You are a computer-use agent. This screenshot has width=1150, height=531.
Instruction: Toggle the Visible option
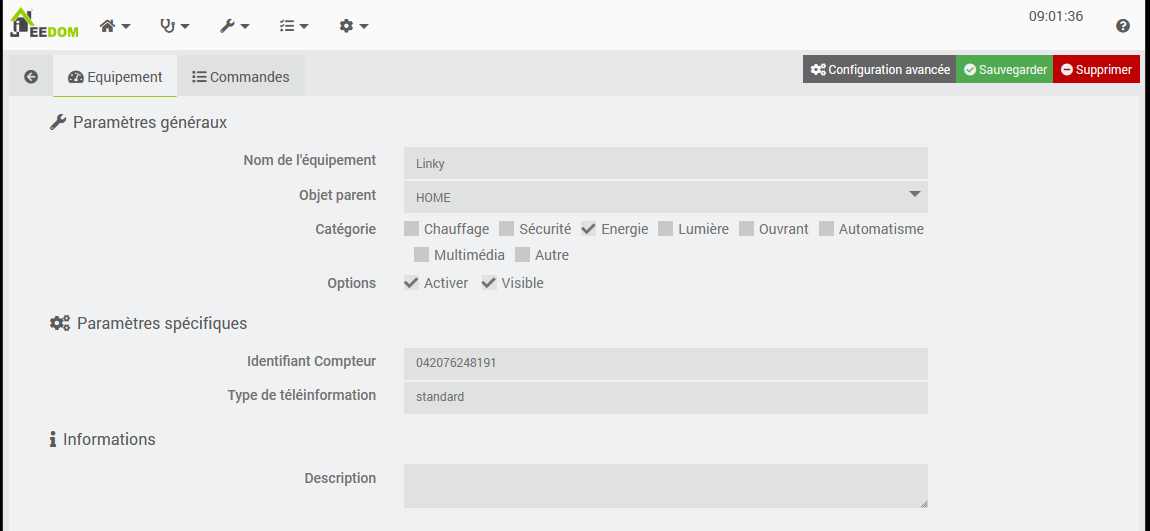tap(489, 283)
